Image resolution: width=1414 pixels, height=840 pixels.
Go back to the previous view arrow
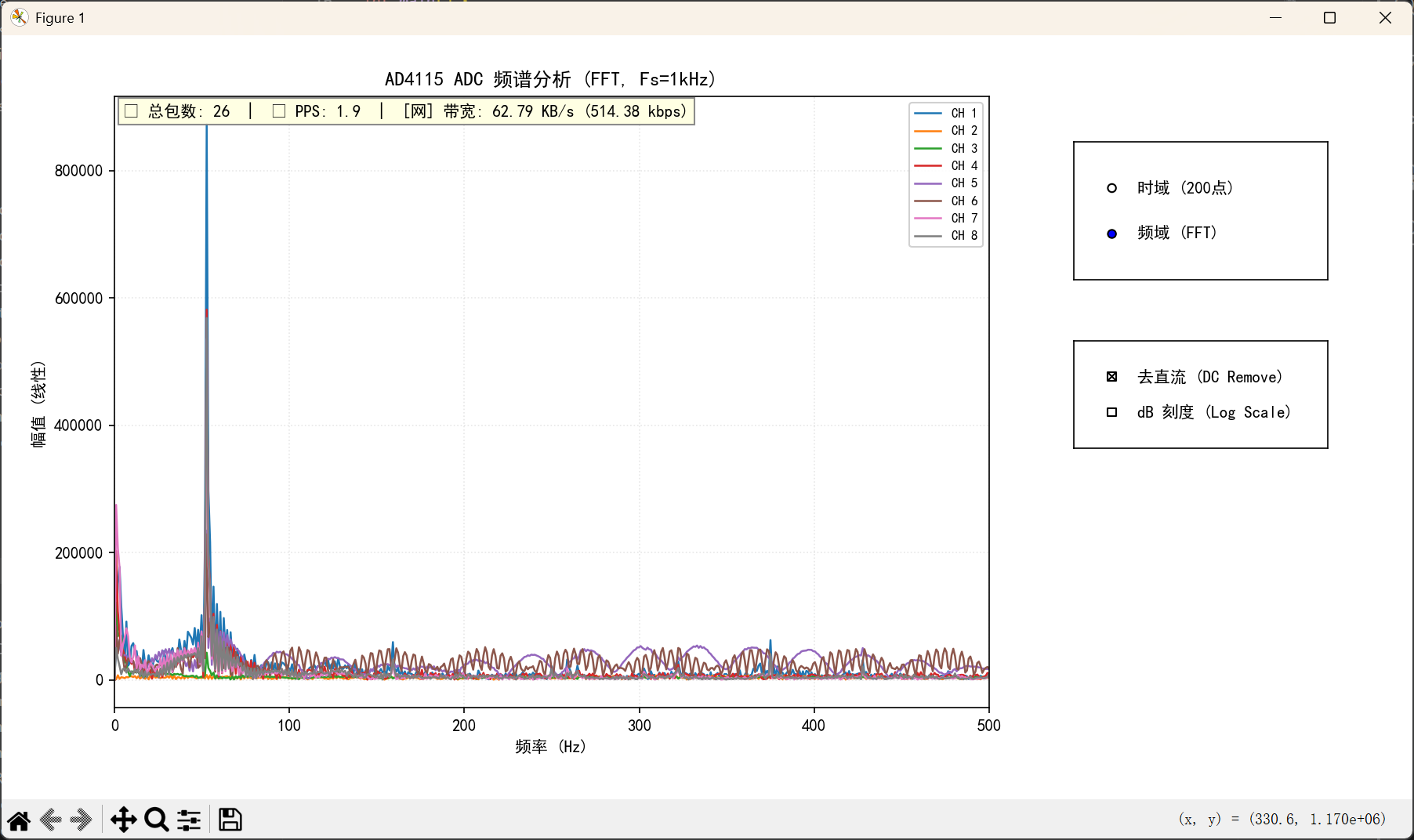tap(51, 820)
